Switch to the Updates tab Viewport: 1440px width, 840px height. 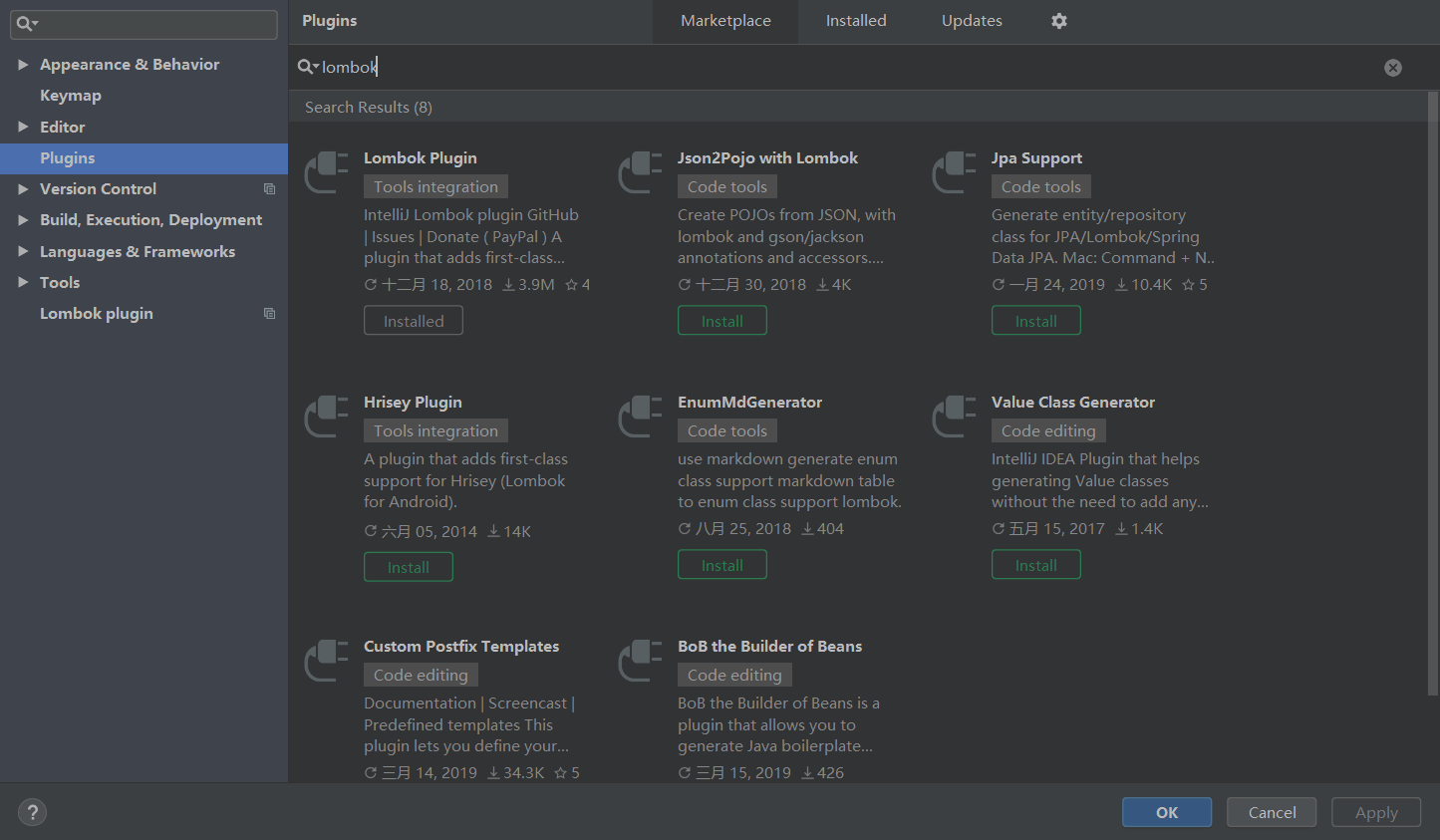pyautogui.click(x=972, y=21)
